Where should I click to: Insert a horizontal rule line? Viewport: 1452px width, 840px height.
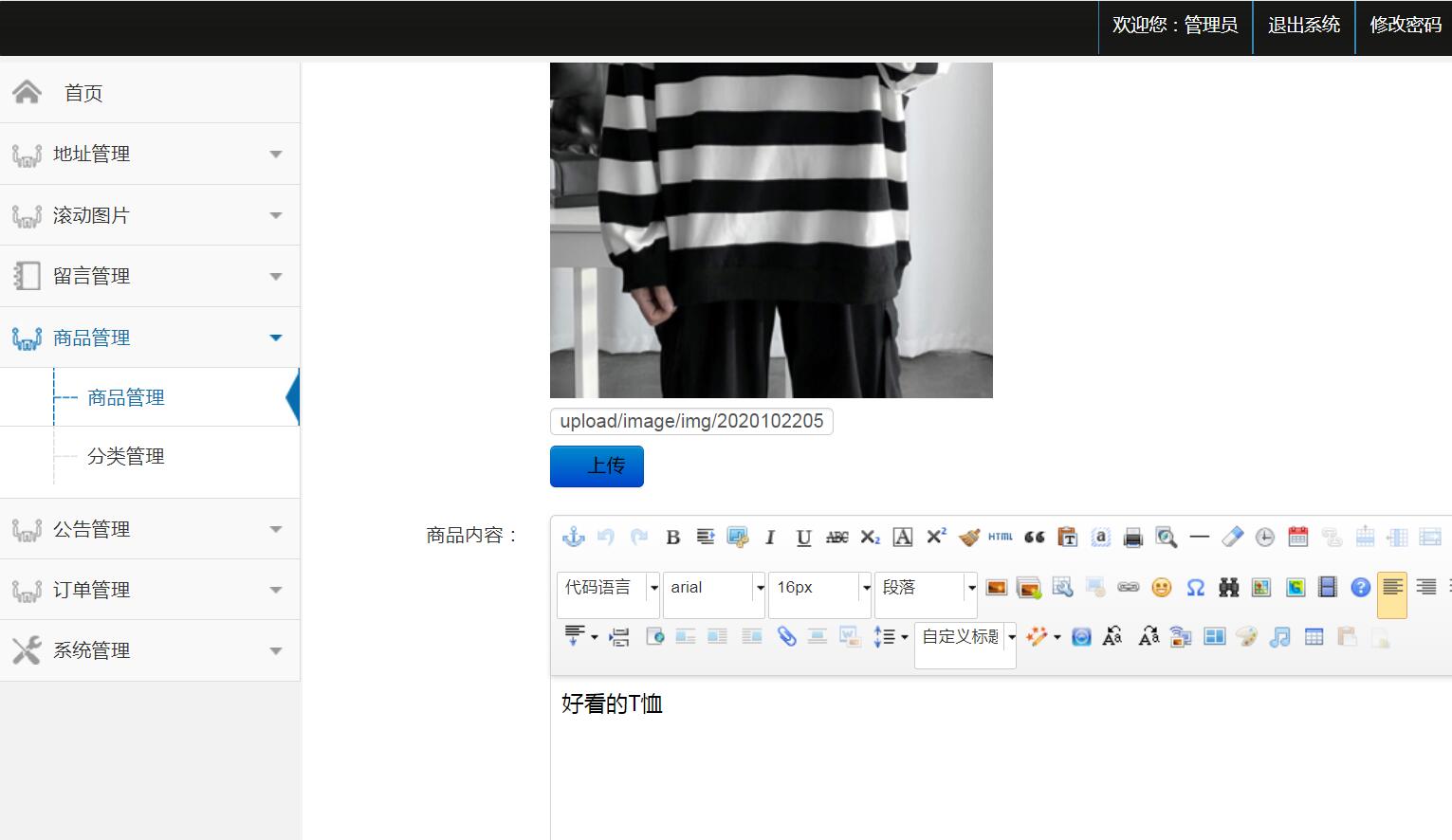point(1200,537)
